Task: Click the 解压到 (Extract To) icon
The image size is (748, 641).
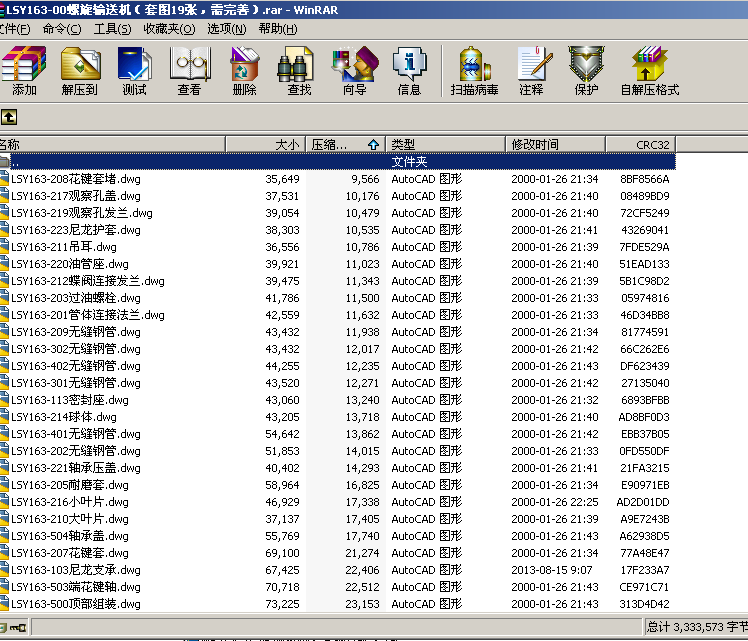Action: click(79, 70)
